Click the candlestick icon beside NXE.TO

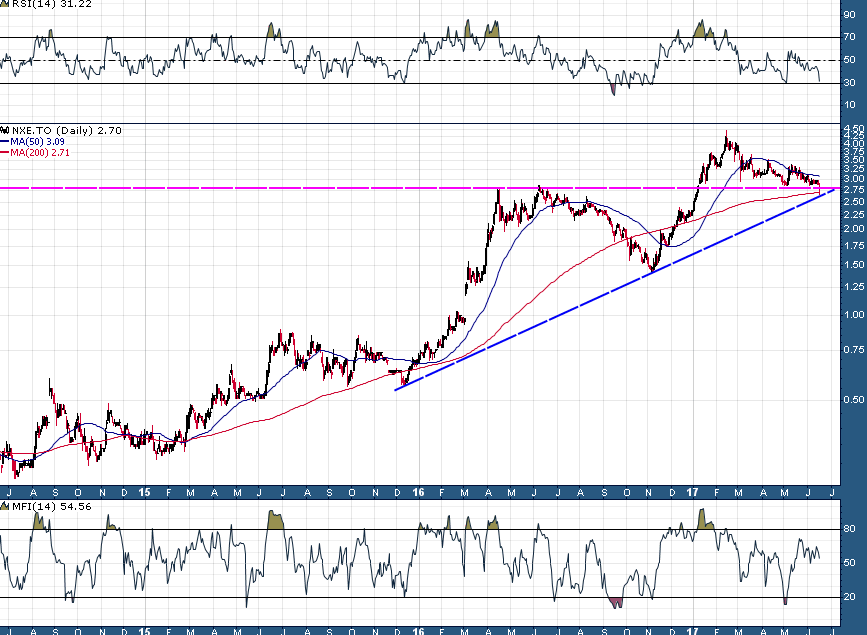pyautogui.click(x=5, y=131)
